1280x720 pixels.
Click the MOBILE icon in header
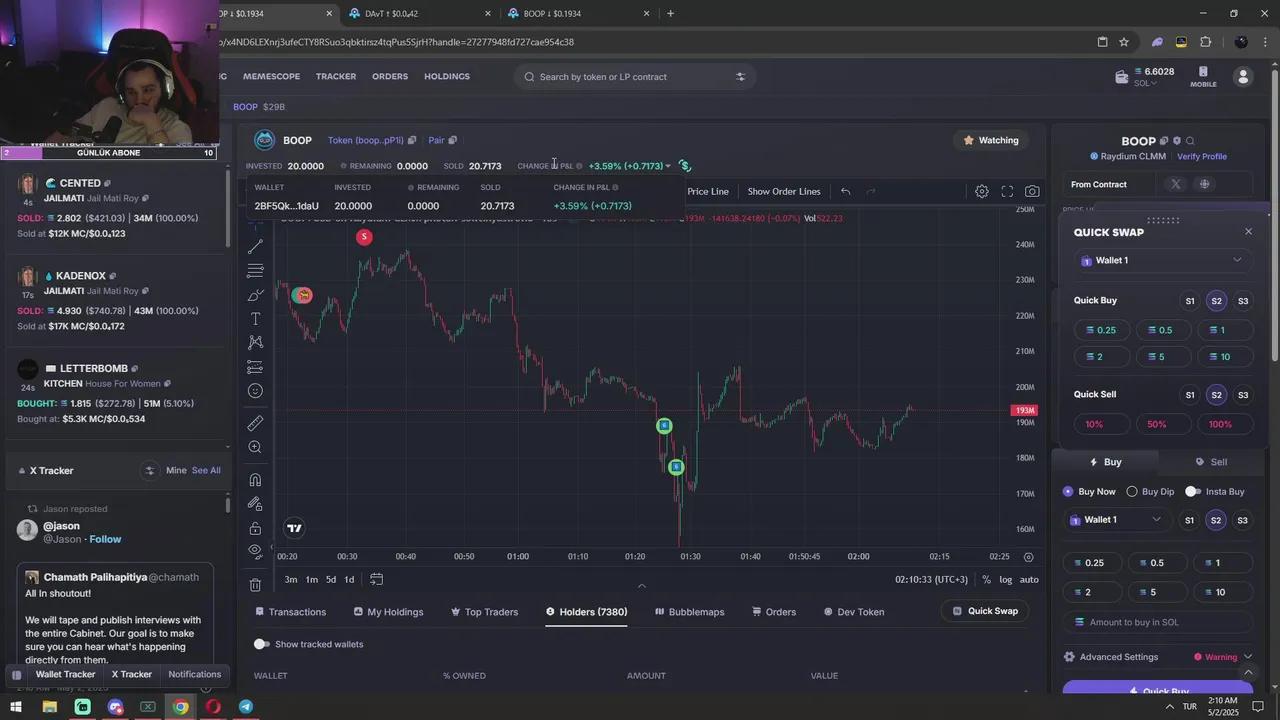(x=1203, y=77)
